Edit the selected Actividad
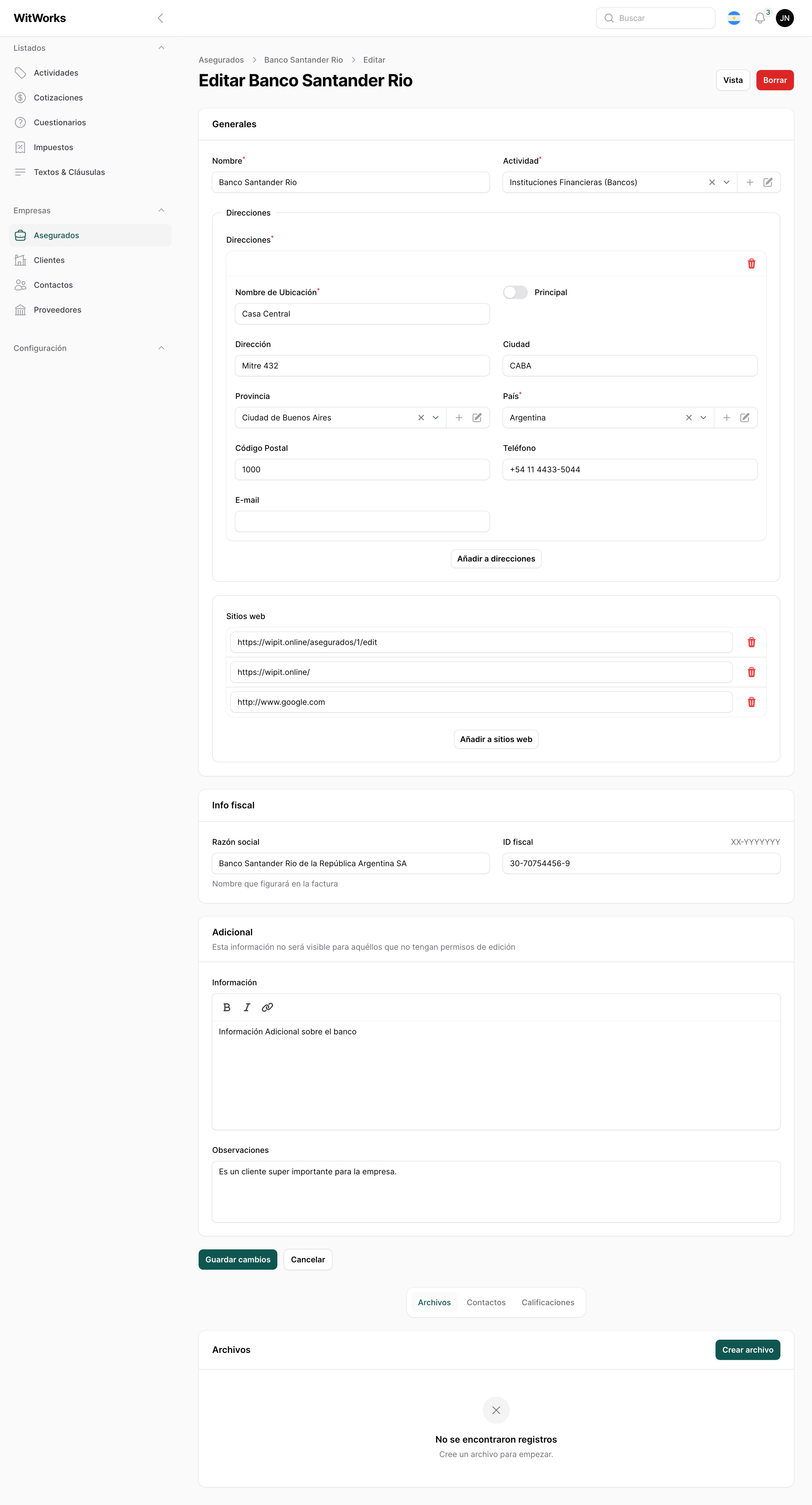 (768, 182)
